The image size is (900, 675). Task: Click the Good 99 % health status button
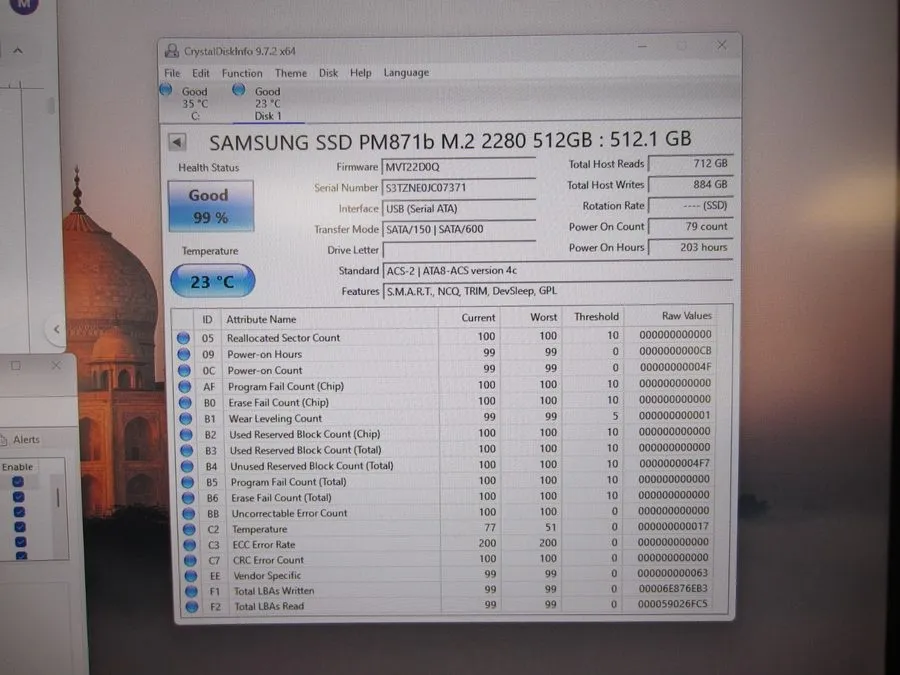(211, 206)
